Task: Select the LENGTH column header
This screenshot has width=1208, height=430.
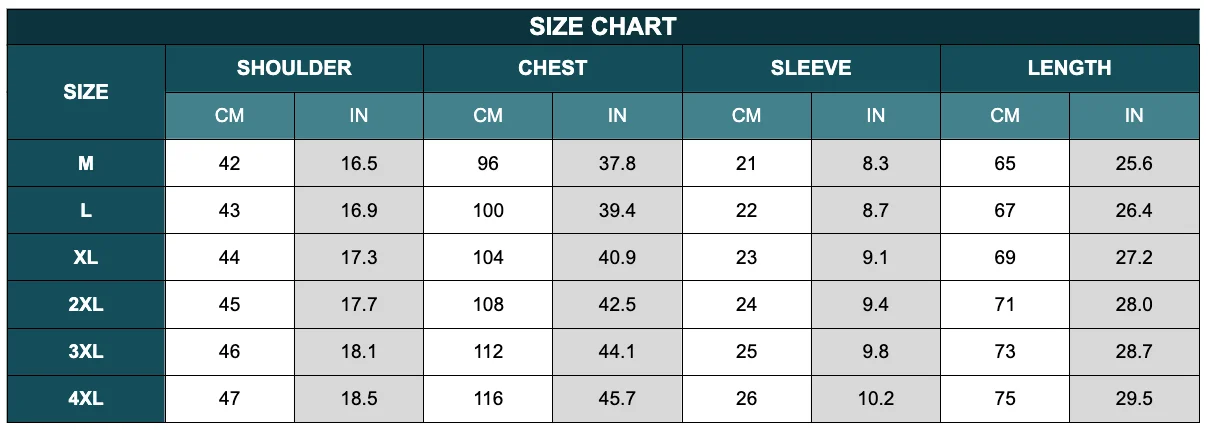Action: [1070, 69]
